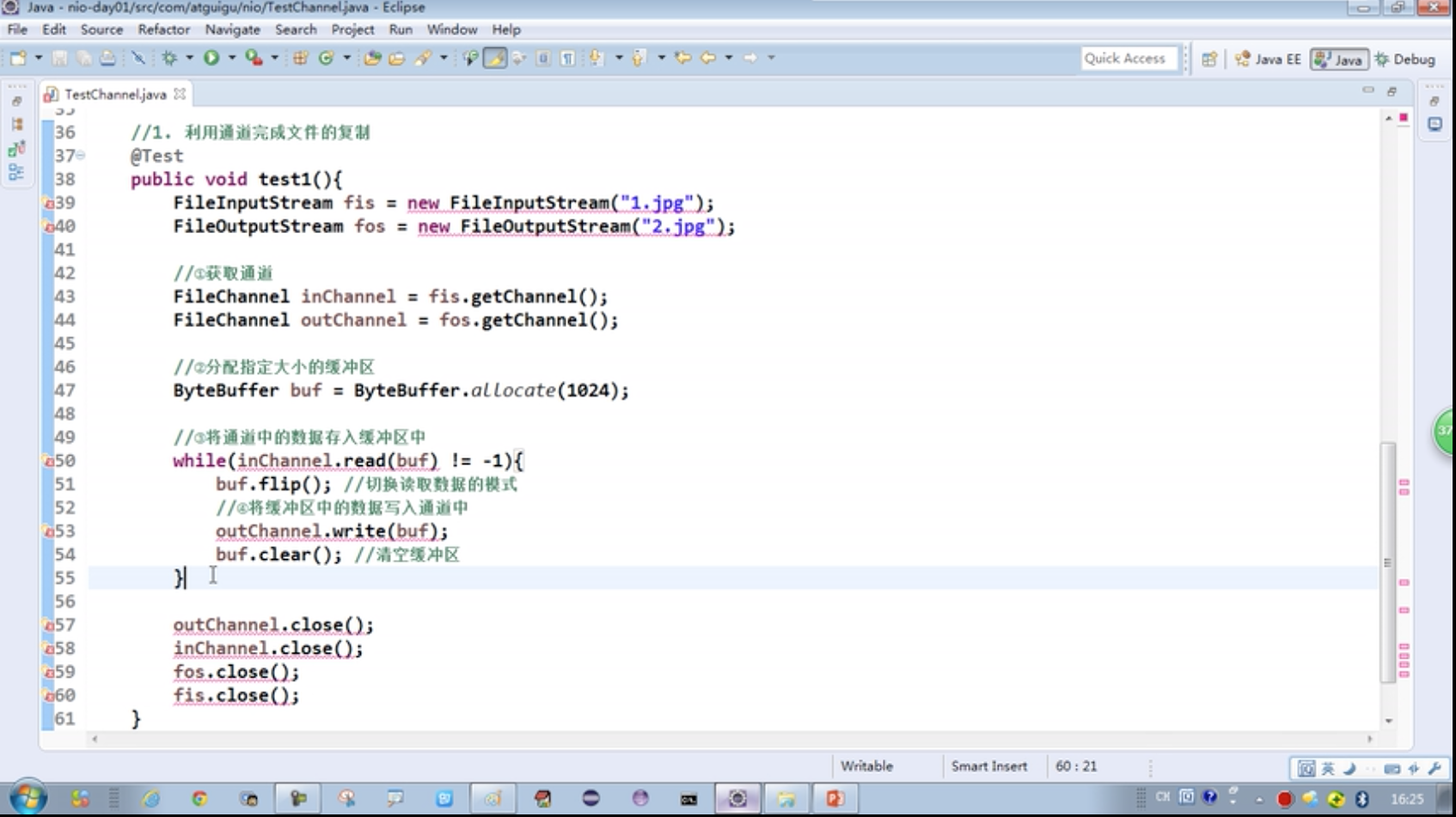Click the New Java Class icon
Screen dimensions: 1456x817
[x=326, y=58]
